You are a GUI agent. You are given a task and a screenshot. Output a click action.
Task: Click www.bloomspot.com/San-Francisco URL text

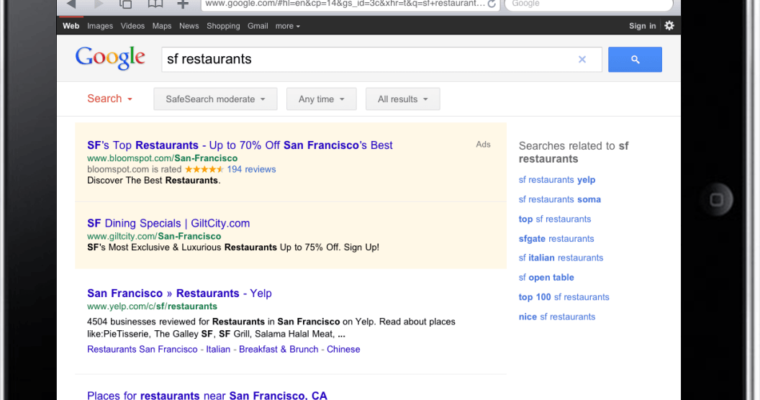point(162,158)
